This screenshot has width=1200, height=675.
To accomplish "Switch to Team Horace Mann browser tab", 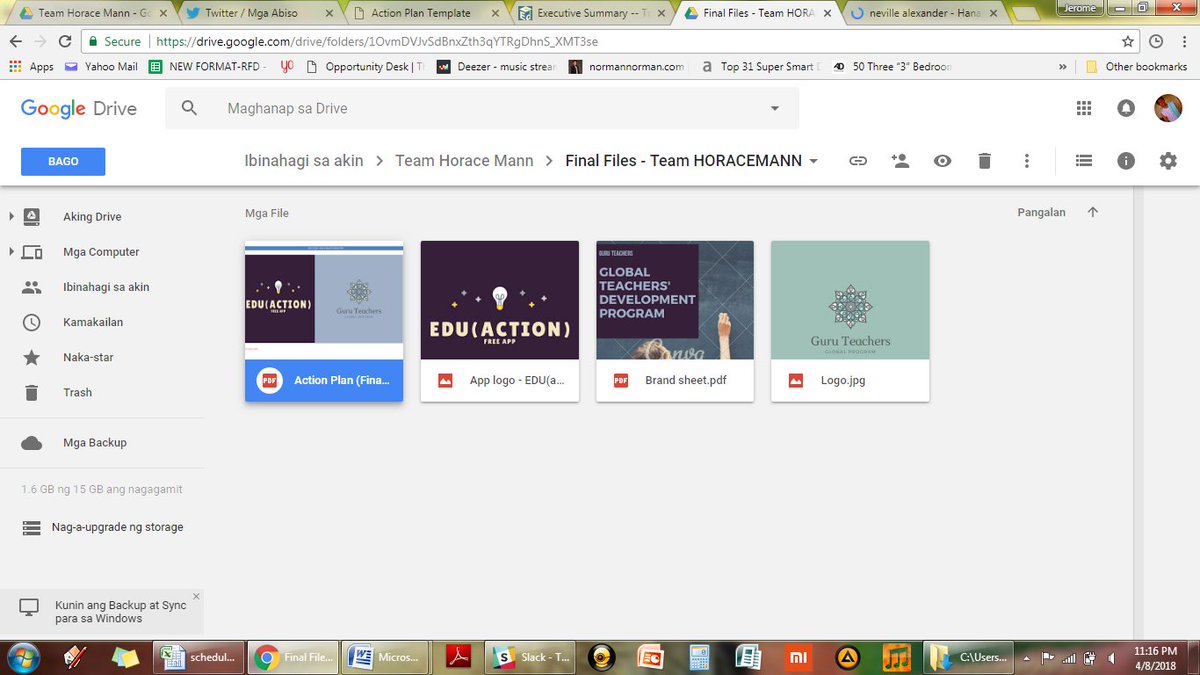I will tap(92, 13).
